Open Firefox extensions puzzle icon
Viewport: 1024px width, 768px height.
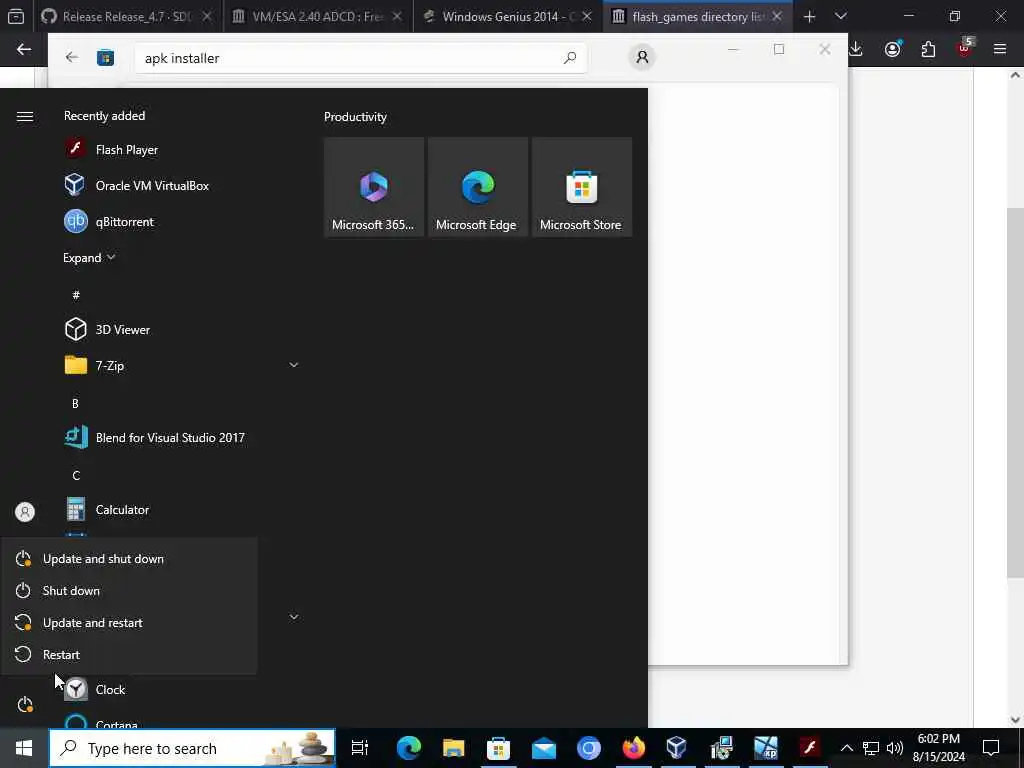[x=928, y=49]
